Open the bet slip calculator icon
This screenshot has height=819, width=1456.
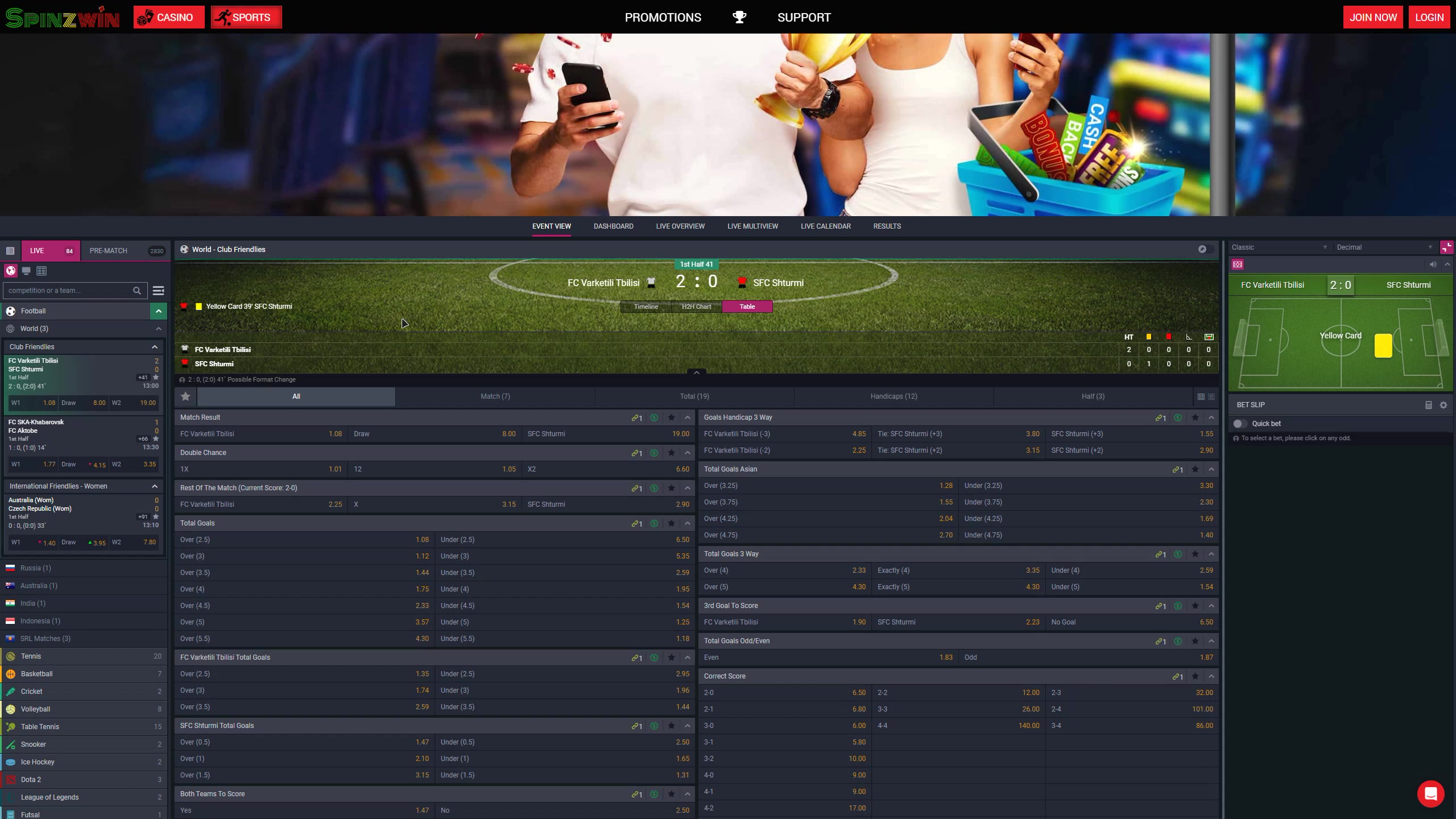1428,405
